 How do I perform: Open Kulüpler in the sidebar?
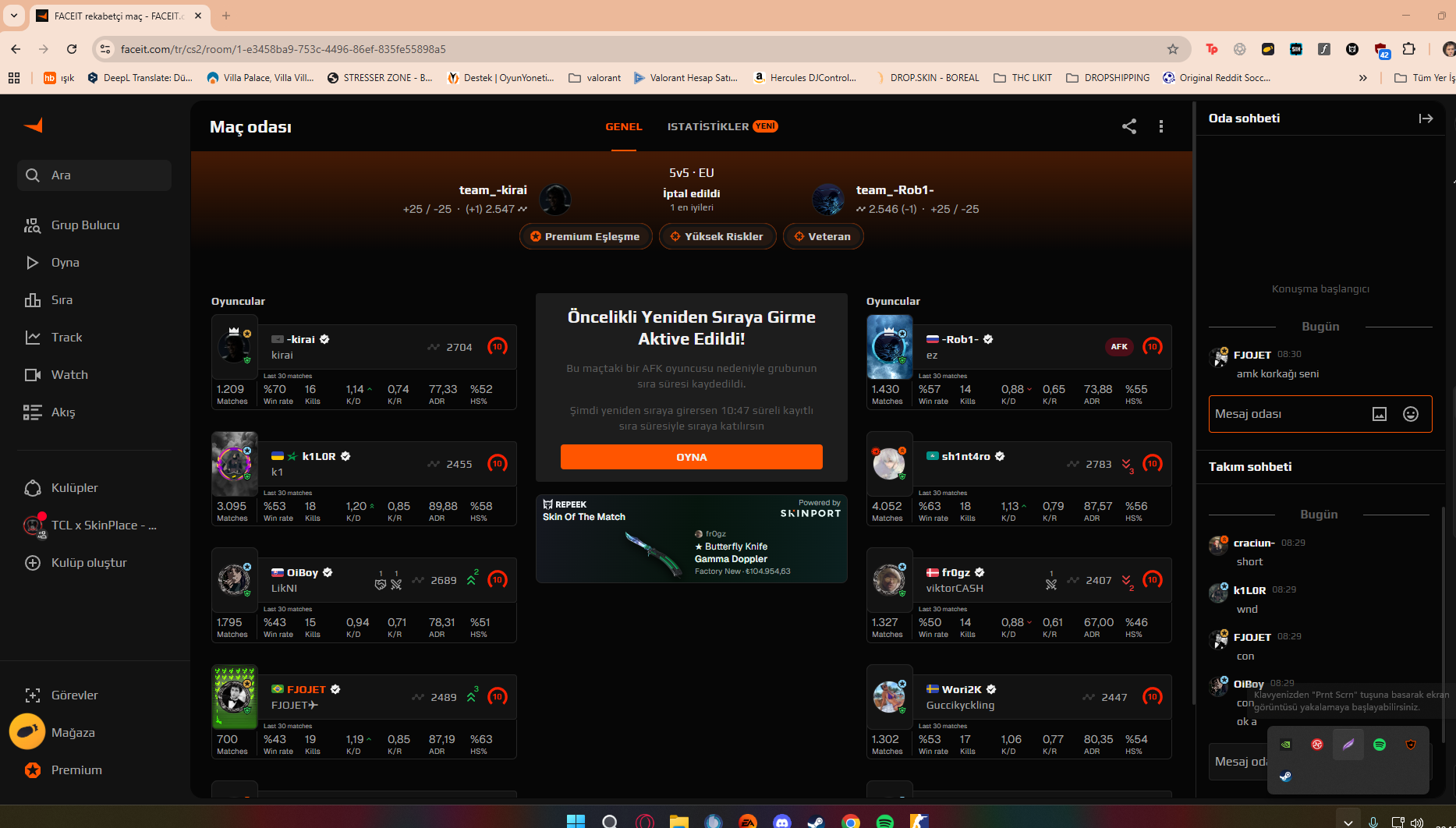pos(75,488)
